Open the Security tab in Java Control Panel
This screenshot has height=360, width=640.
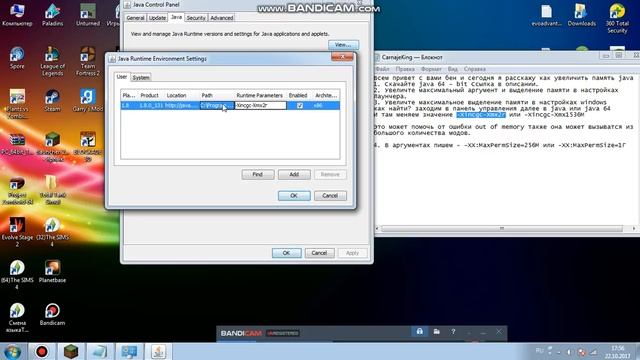point(196,18)
